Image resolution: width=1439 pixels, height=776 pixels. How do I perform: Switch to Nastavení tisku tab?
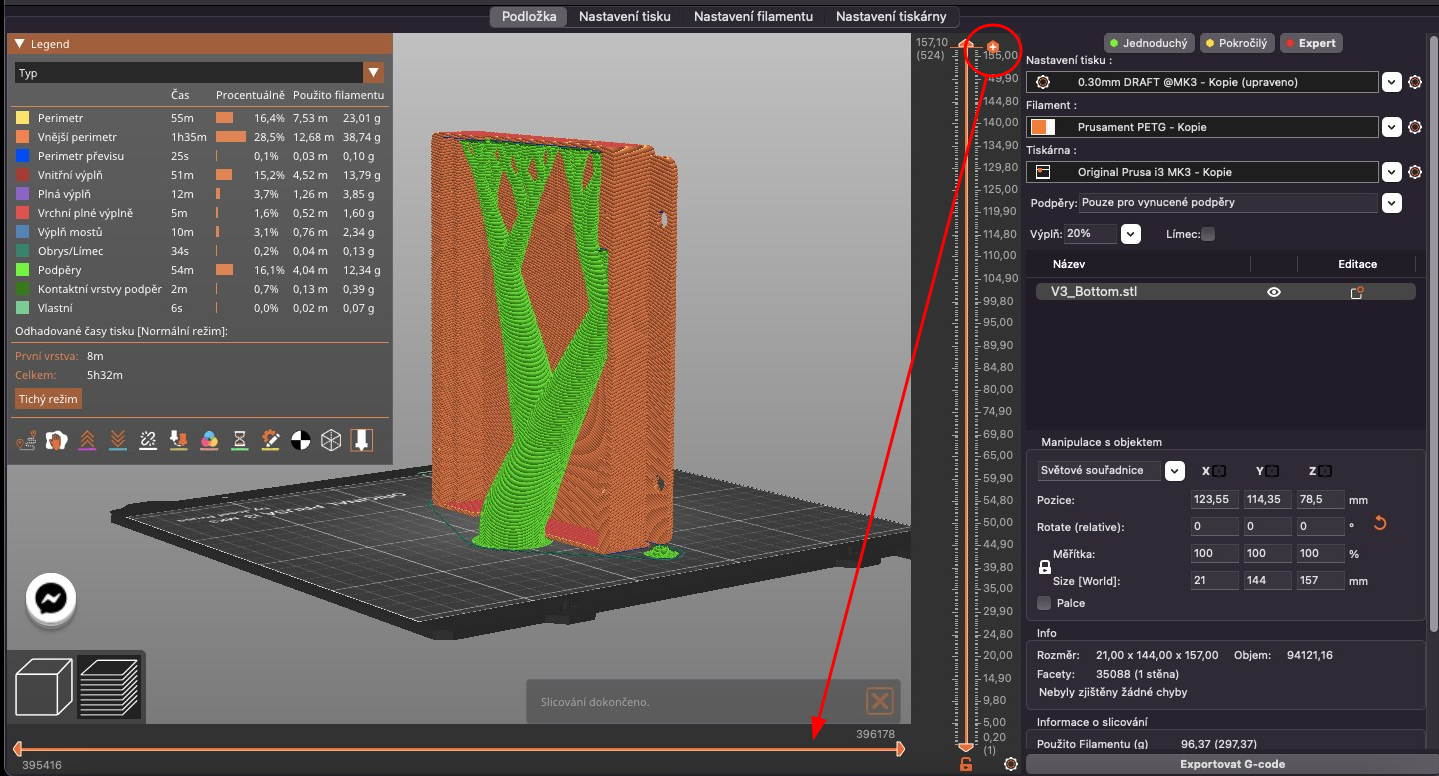(x=625, y=16)
